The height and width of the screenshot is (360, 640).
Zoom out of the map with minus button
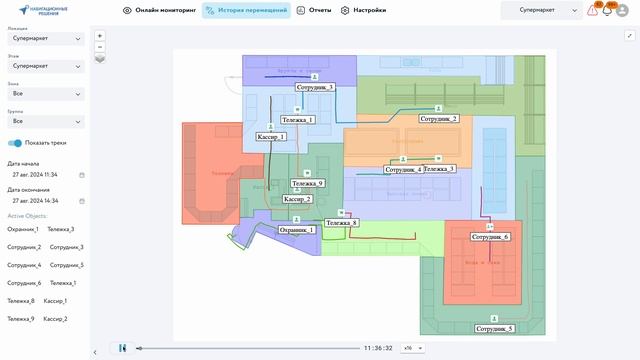pos(100,47)
